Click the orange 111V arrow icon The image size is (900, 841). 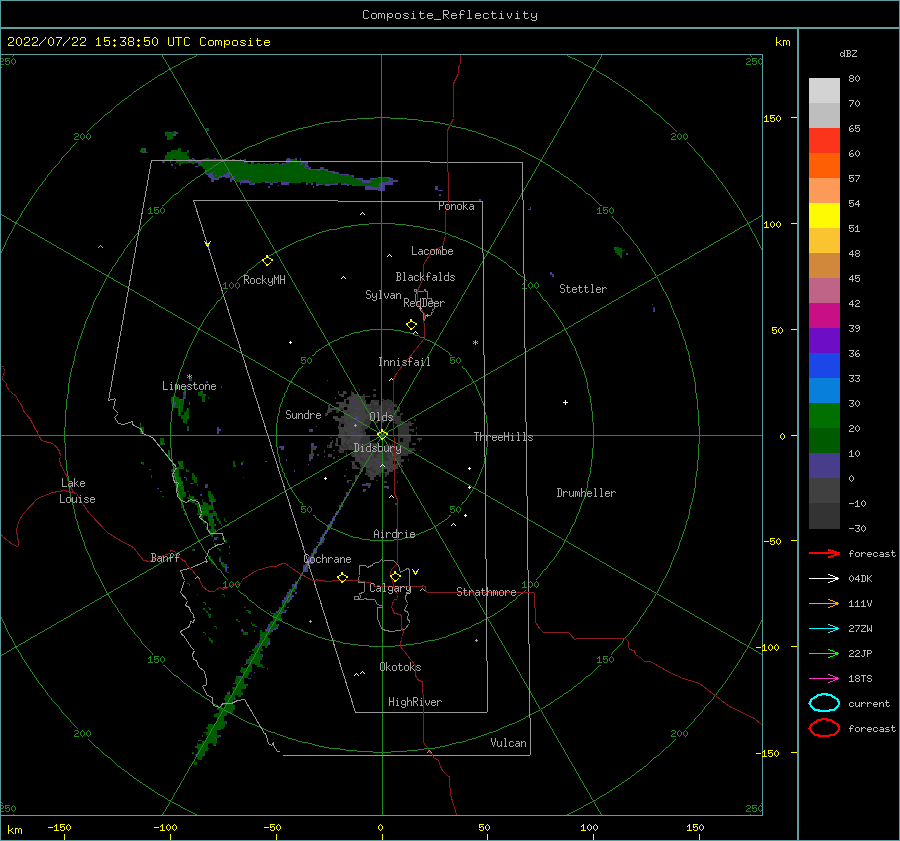tap(824, 603)
